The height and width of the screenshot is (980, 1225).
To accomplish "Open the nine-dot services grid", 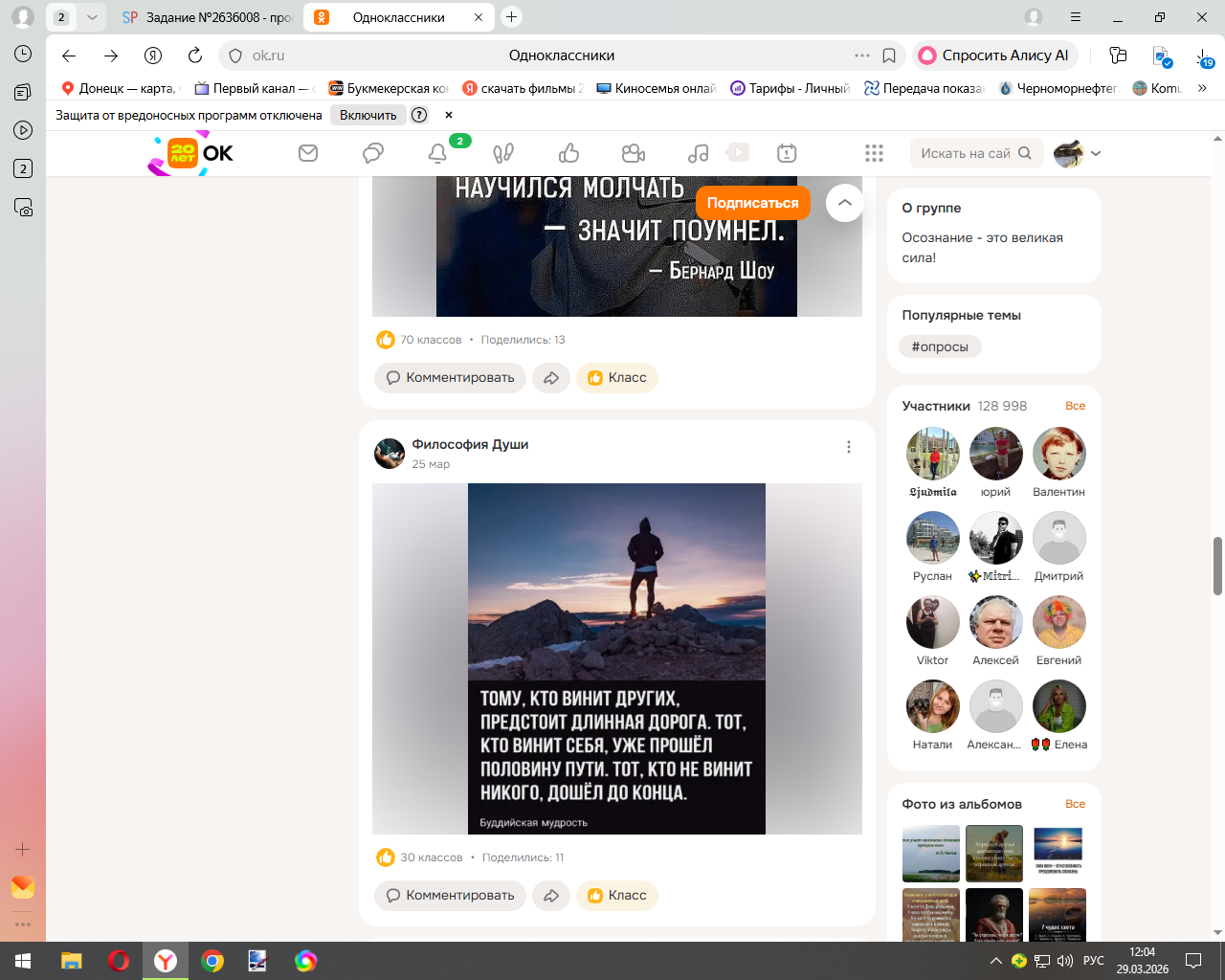I will click(874, 153).
